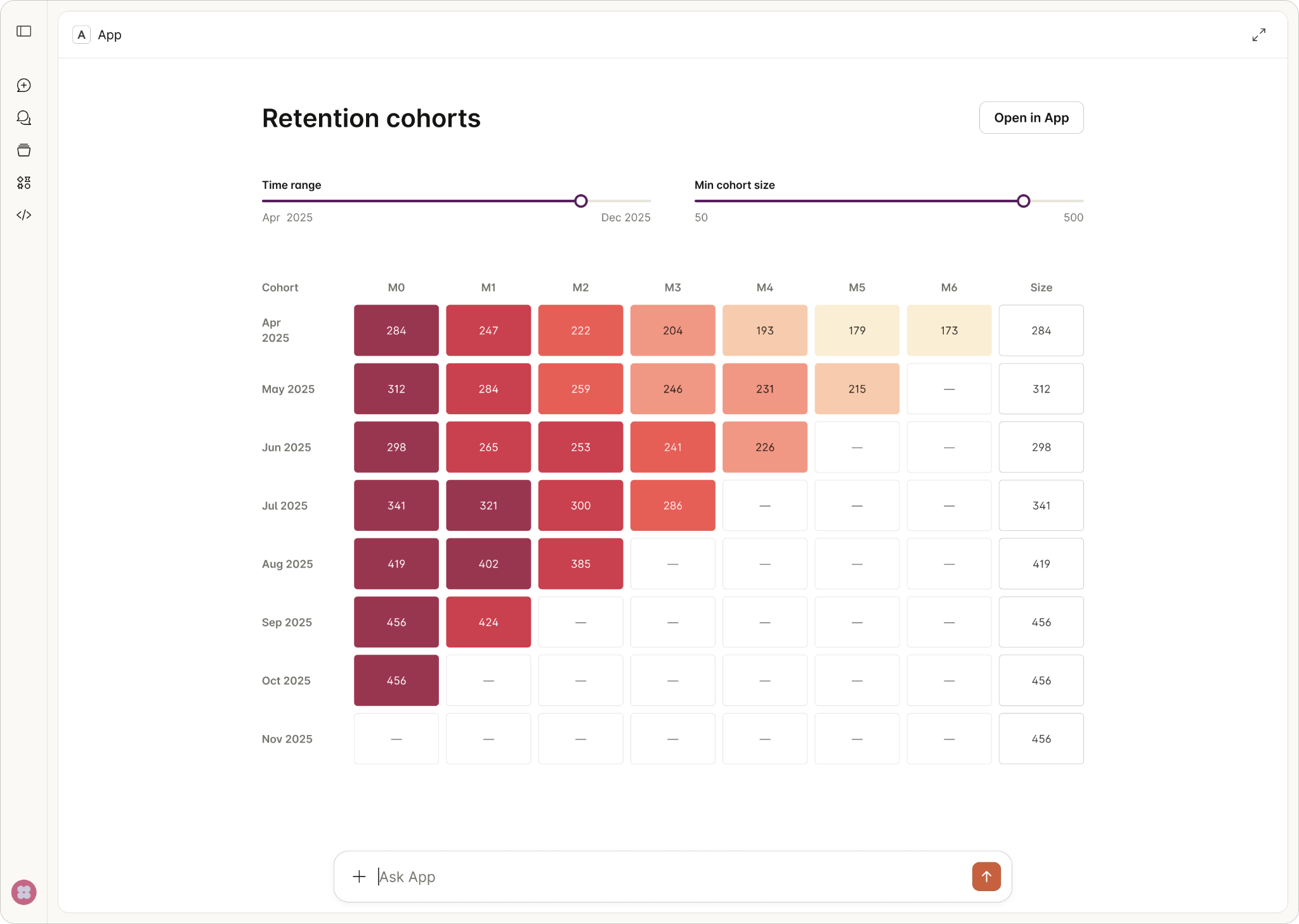Click the Retention cohorts heading
1299x924 pixels.
point(370,118)
